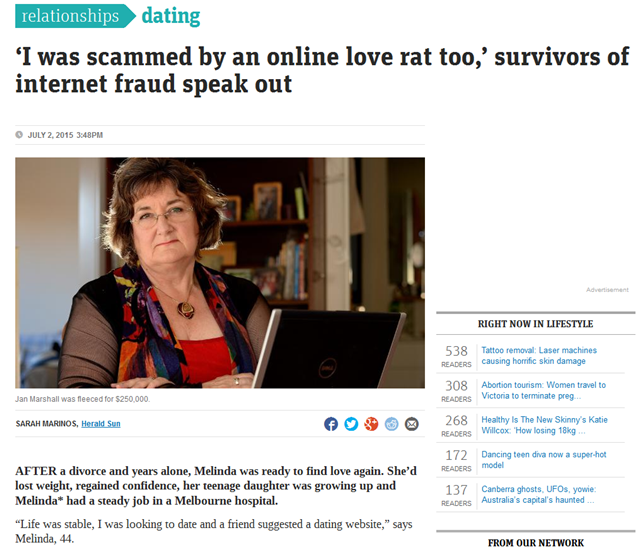The width and height of the screenshot is (644, 554).
Task: Share the article on Reddit
Action: [391, 423]
